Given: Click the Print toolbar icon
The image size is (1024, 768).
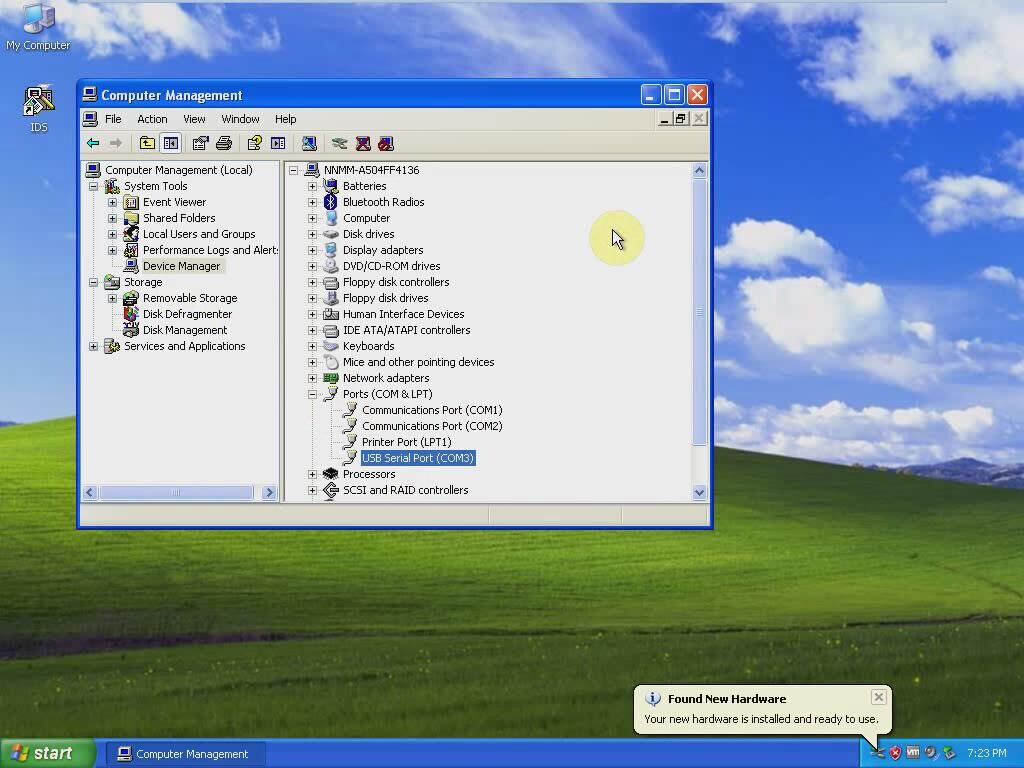Looking at the screenshot, I should (224, 143).
